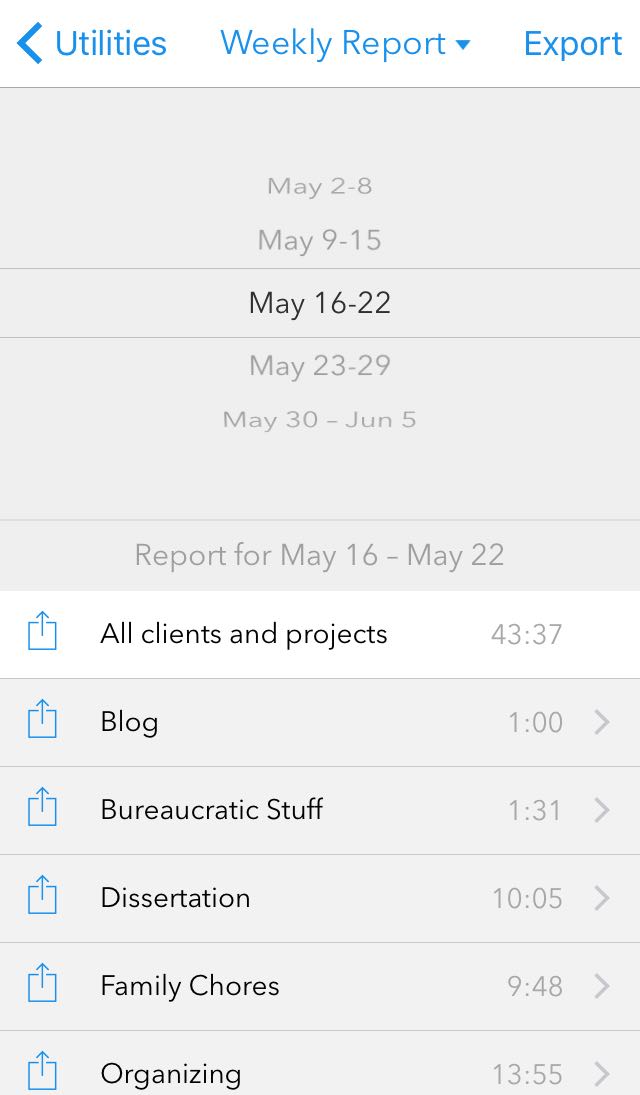The width and height of the screenshot is (640, 1095).
Task: Open the Organizing project row
Action: click(320, 1073)
